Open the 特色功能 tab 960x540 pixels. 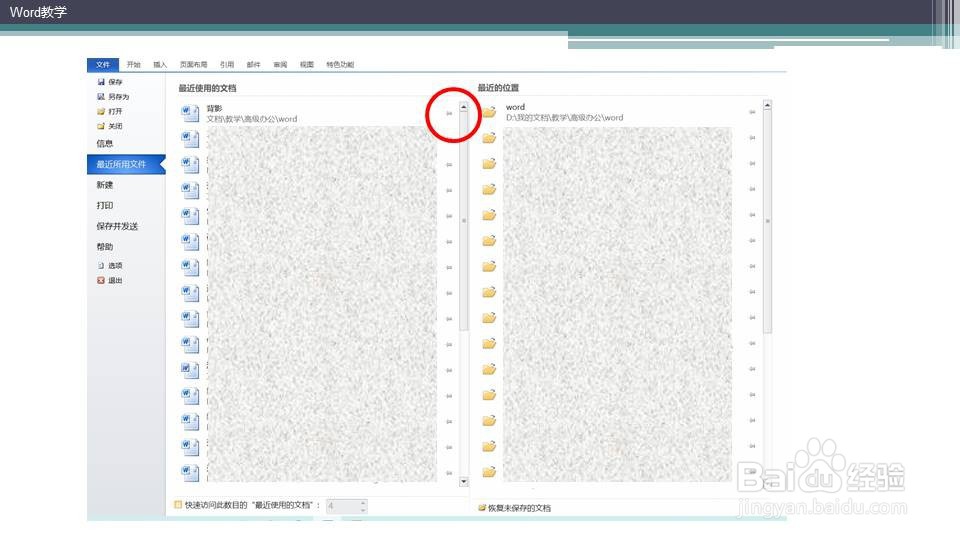point(340,64)
